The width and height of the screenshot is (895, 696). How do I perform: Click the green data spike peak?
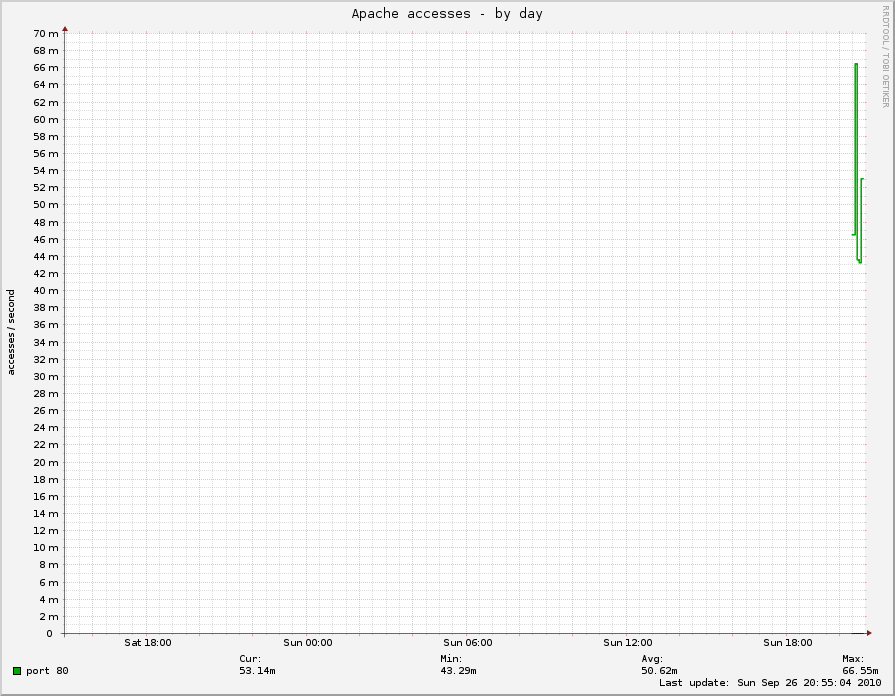coord(856,65)
